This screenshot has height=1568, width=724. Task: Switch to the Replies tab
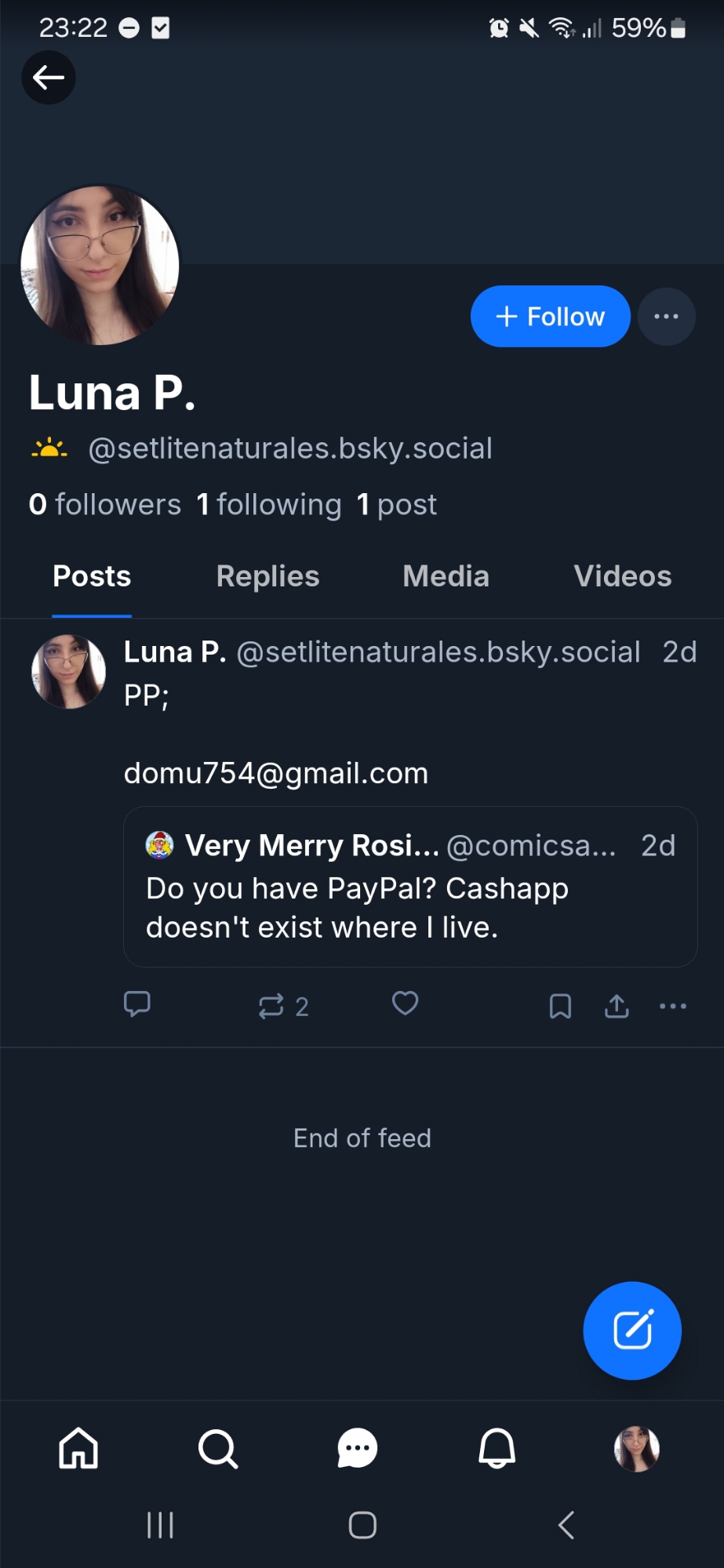tap(267, 576)
